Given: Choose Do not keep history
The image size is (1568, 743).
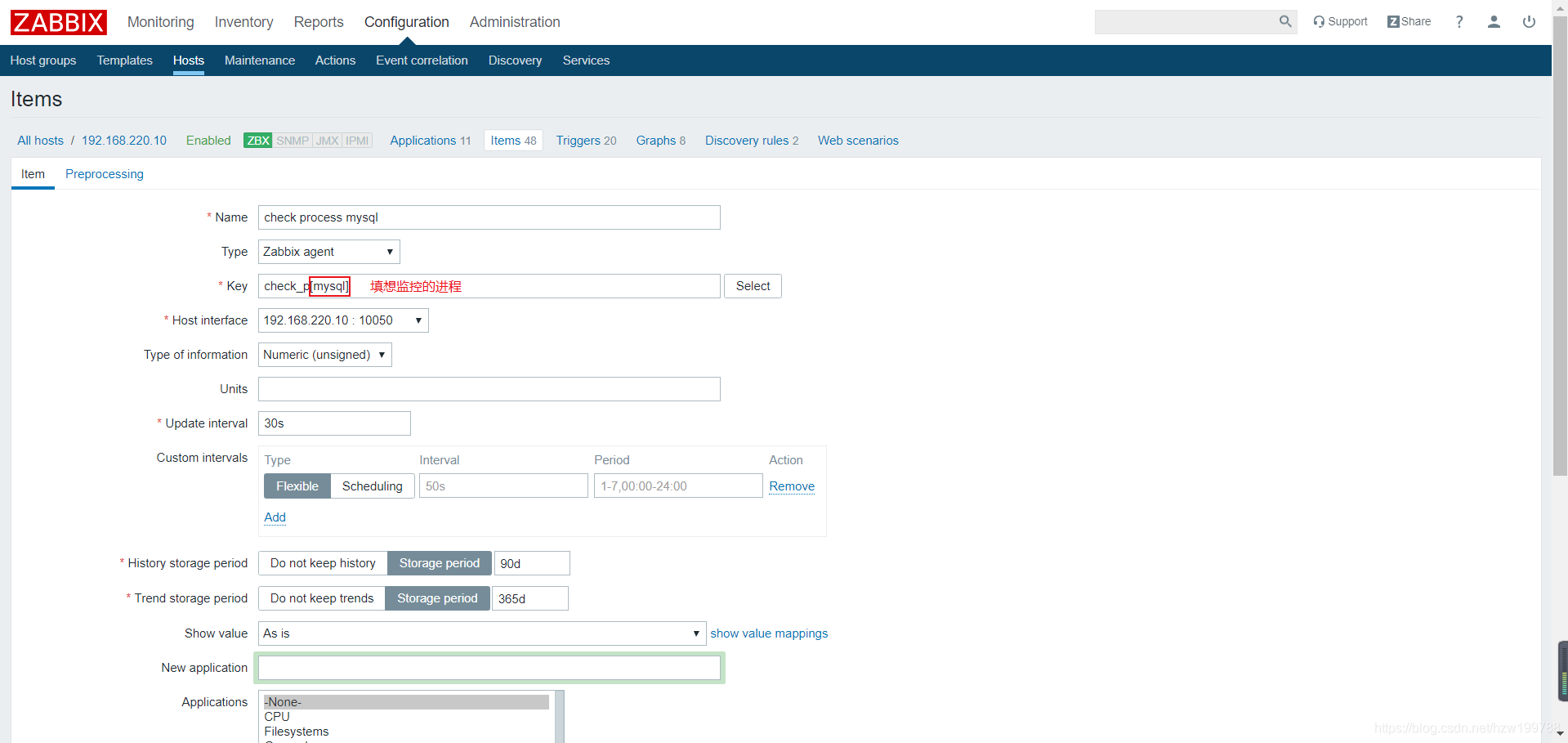Looking at the screenshot, I should (x=323, y=563).
